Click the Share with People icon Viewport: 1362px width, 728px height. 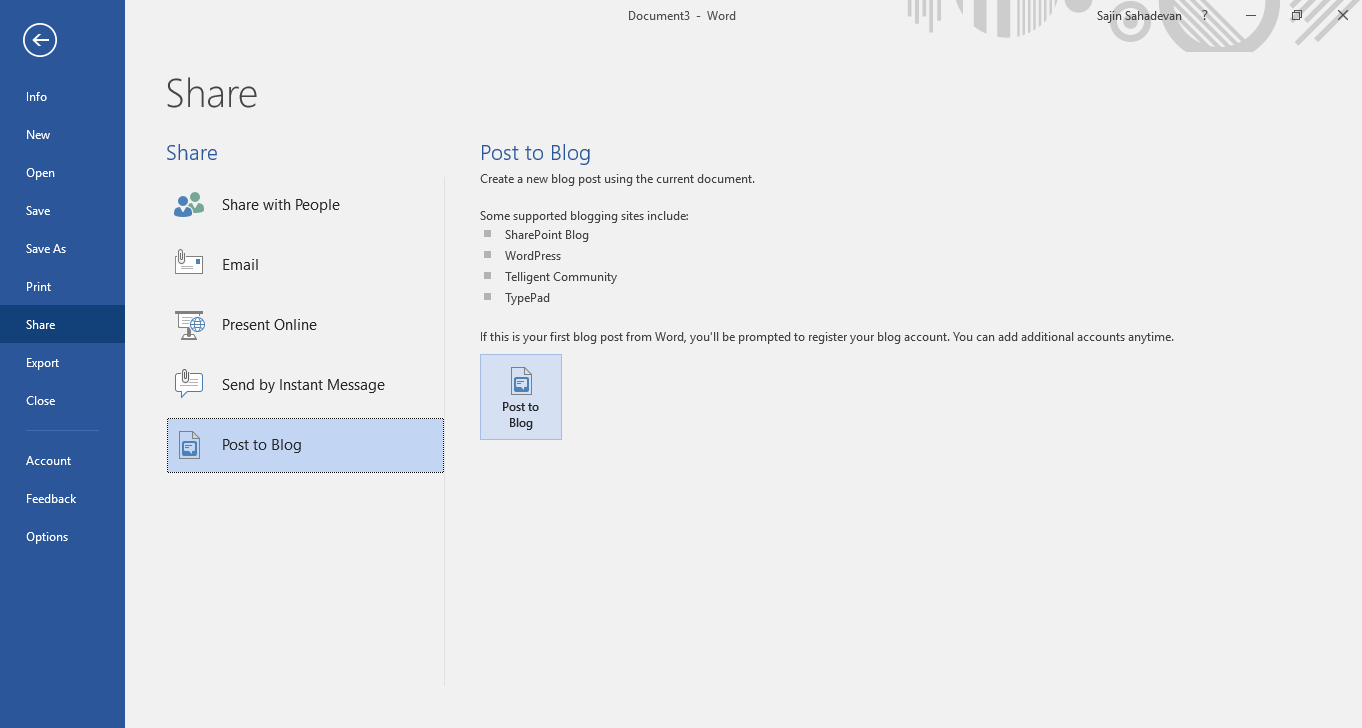point(189,205)
